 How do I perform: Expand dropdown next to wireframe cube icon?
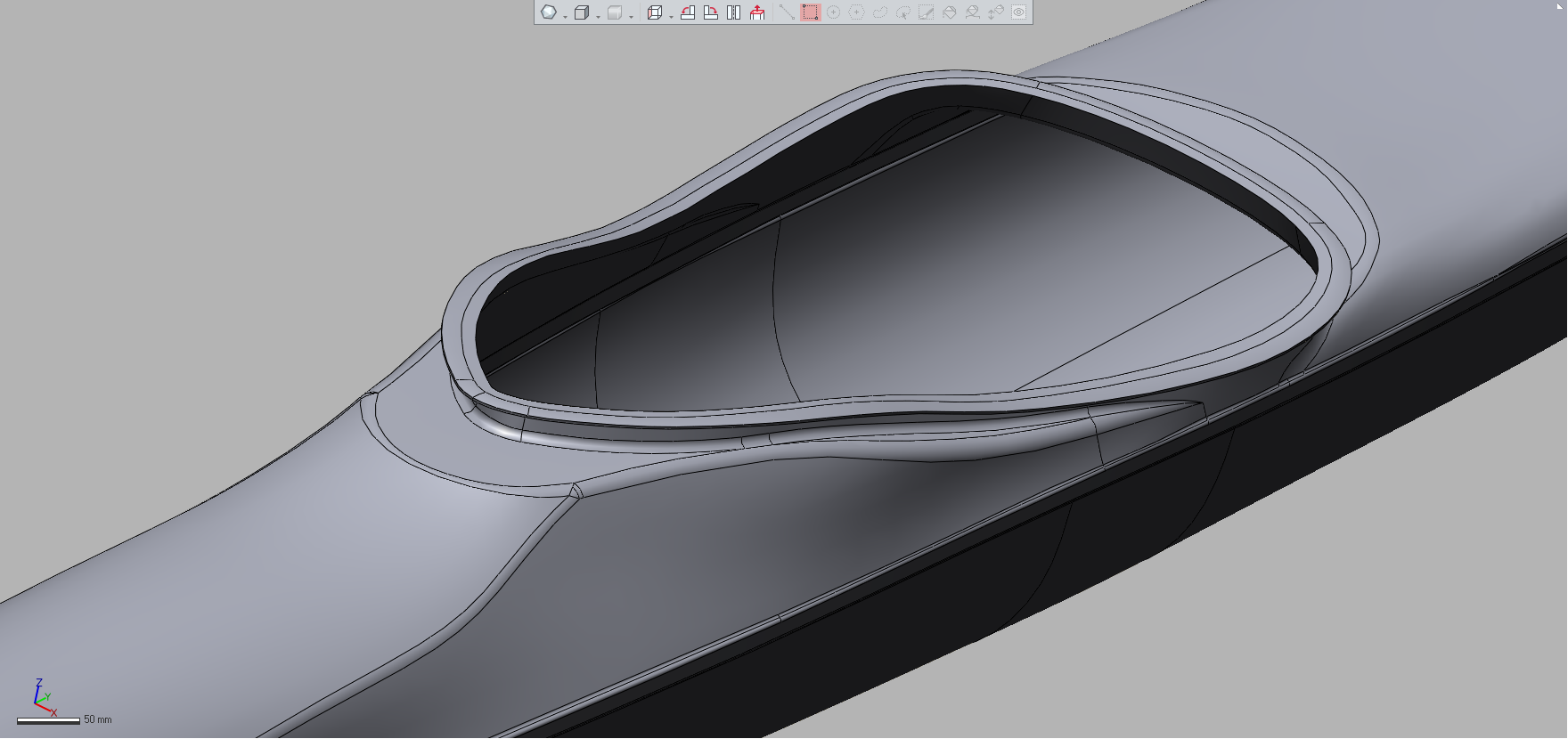tap(598, 16)
